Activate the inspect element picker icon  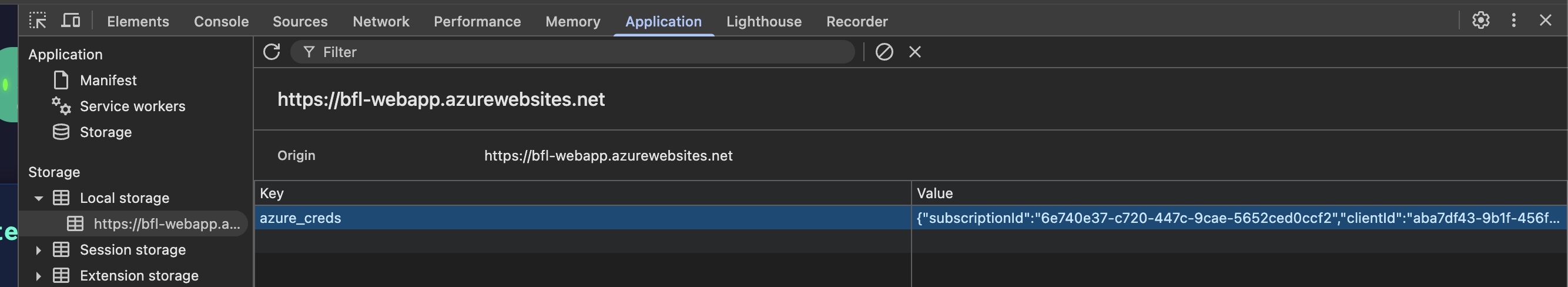[x=38, y=21]
